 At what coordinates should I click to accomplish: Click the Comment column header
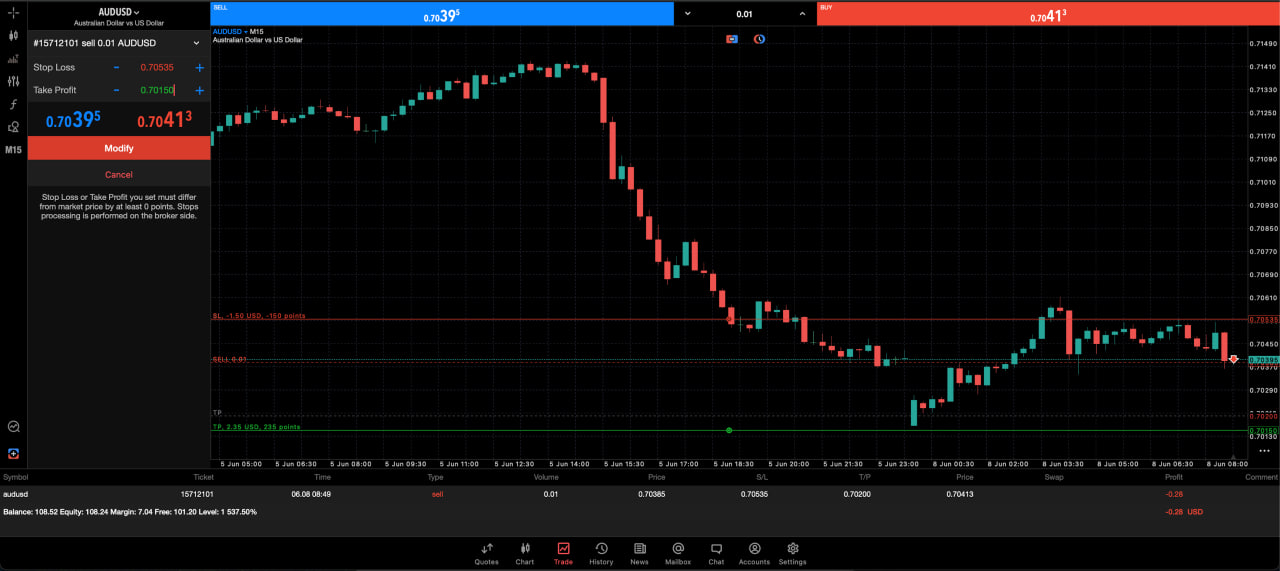tap(1261, 477)
